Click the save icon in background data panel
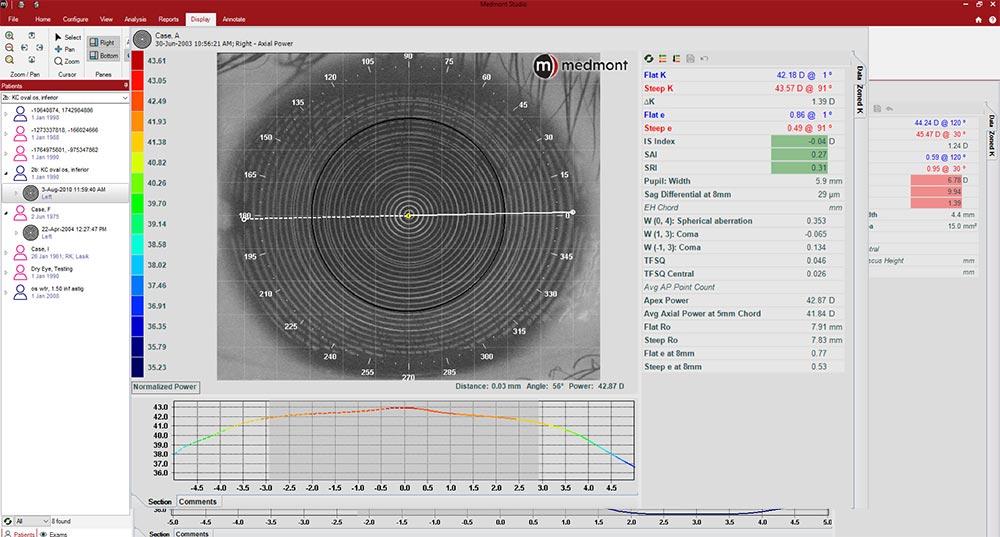 (878, 109)
